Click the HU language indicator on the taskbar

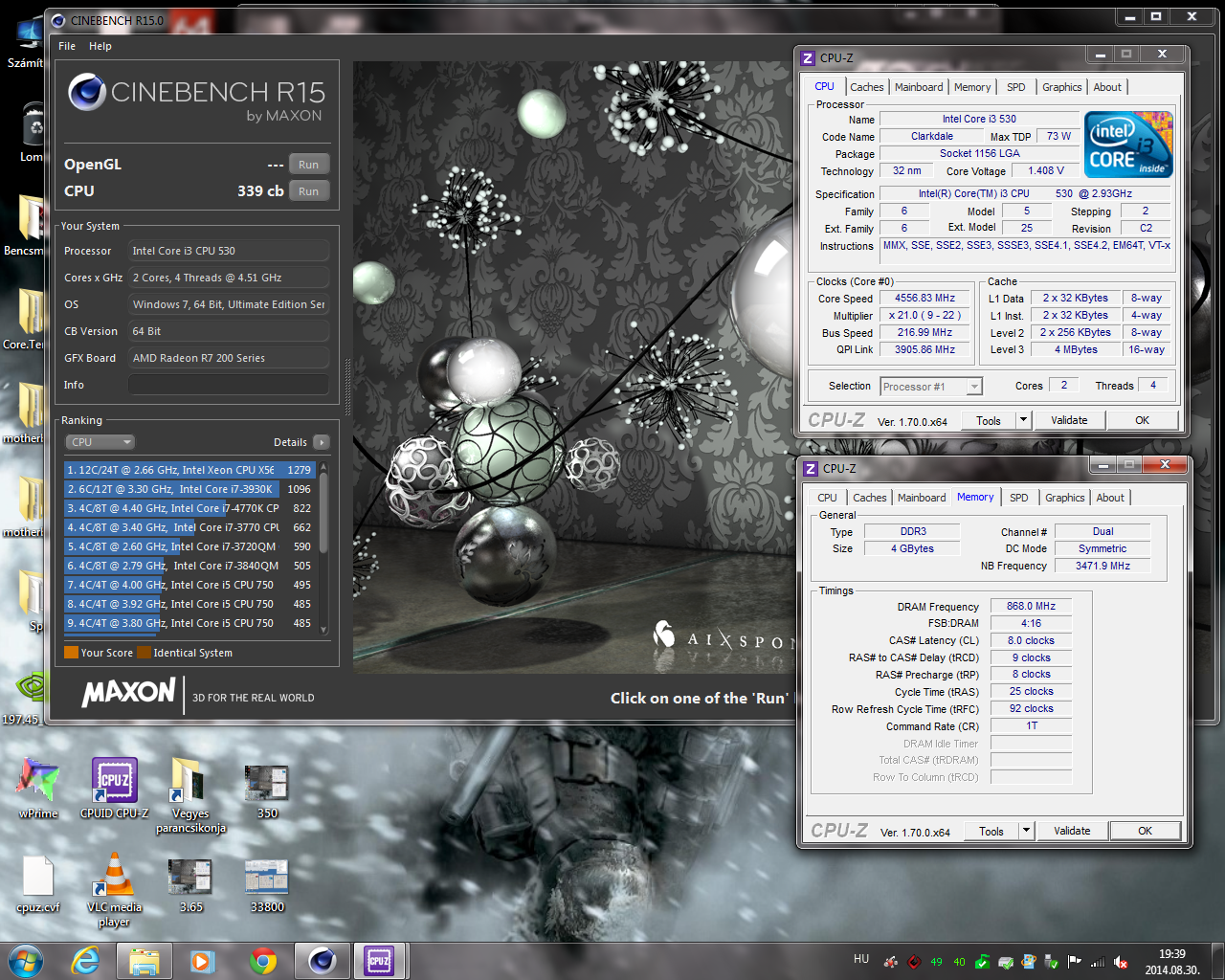[861, 959]
